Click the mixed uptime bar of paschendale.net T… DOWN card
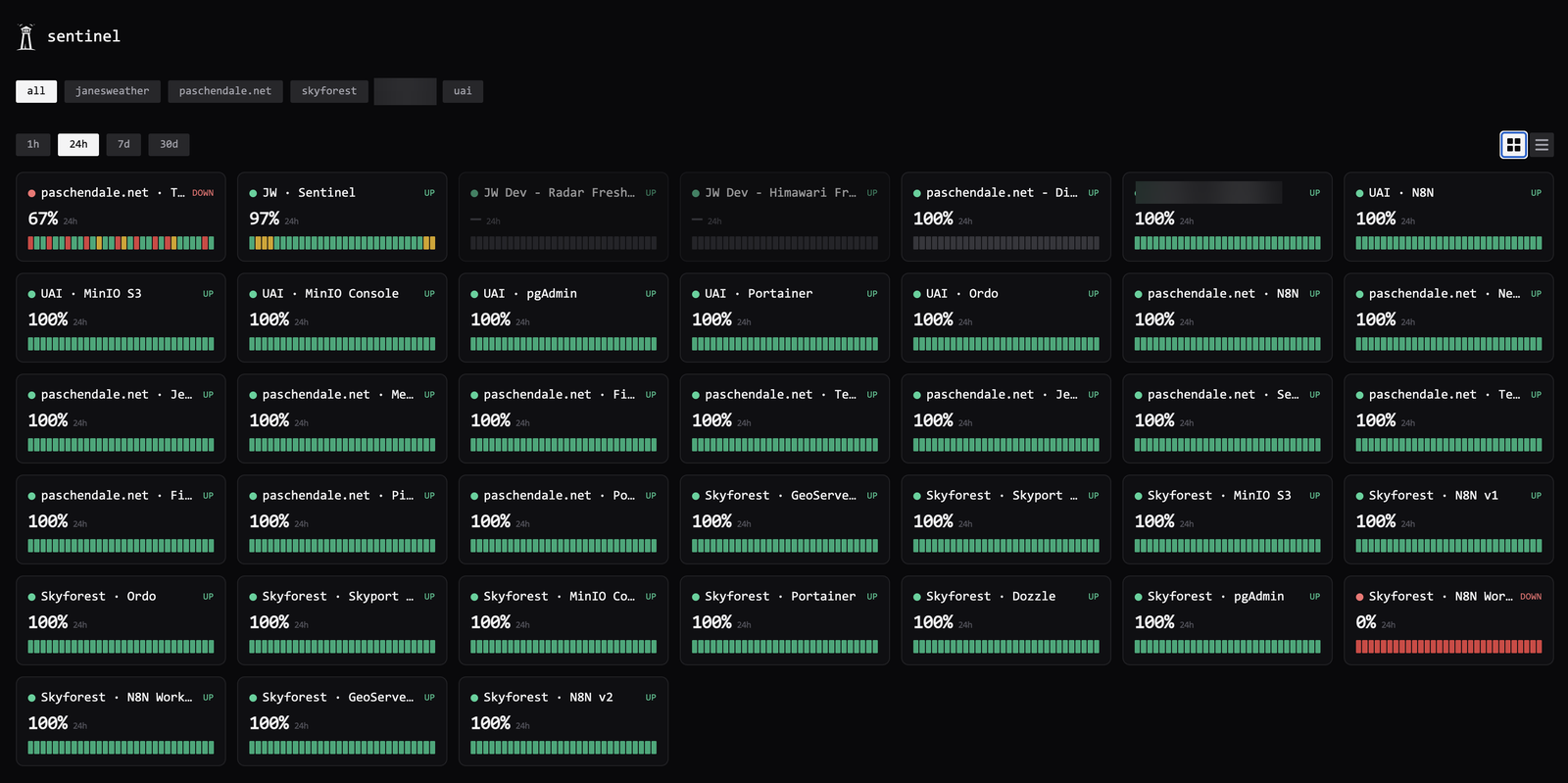This screenshot has height=783, width=1568. (x=121, y=243)
